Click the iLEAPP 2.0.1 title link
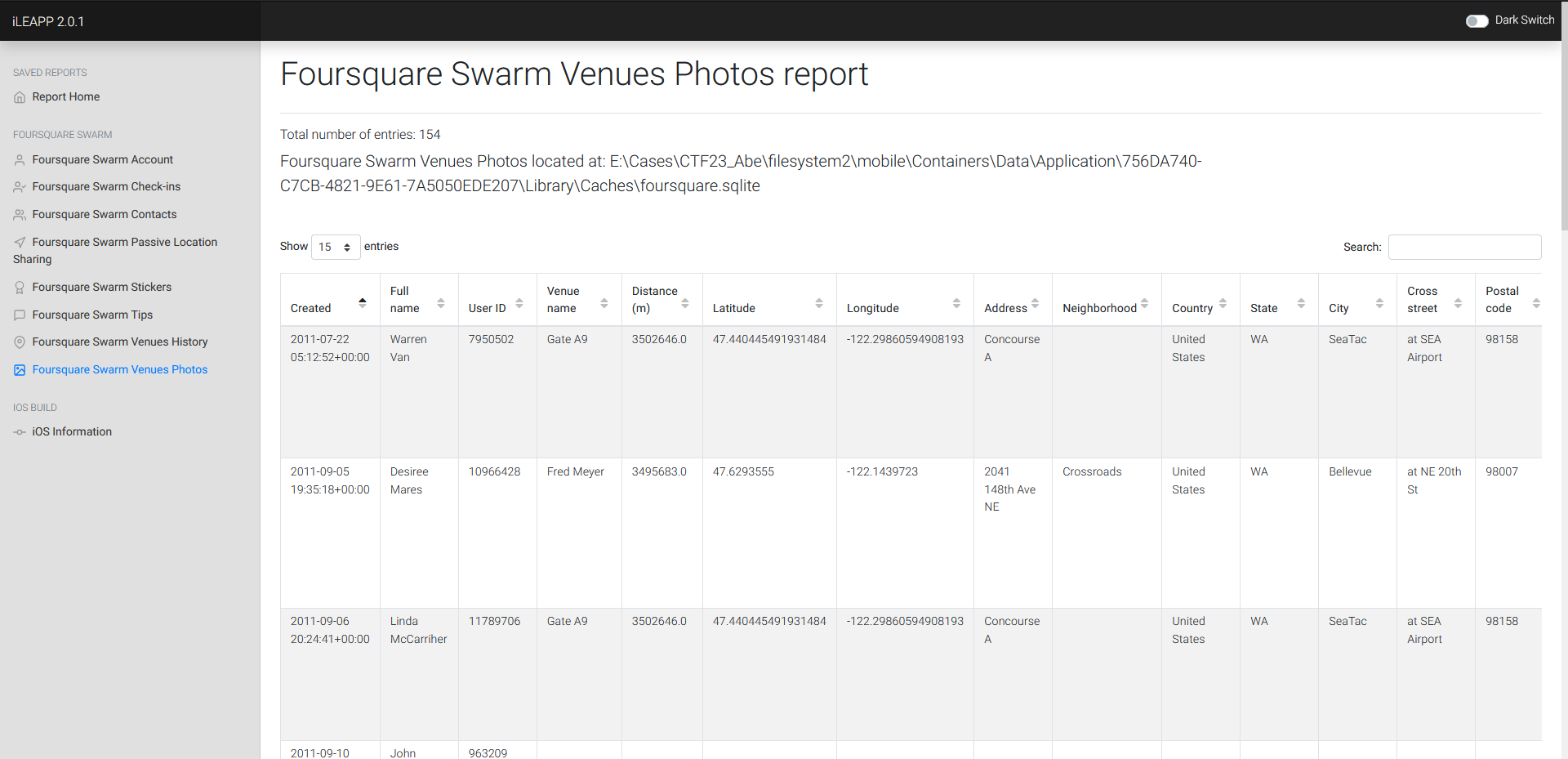Viewport: 1568px width, 759px height. (x=48, y=21)
